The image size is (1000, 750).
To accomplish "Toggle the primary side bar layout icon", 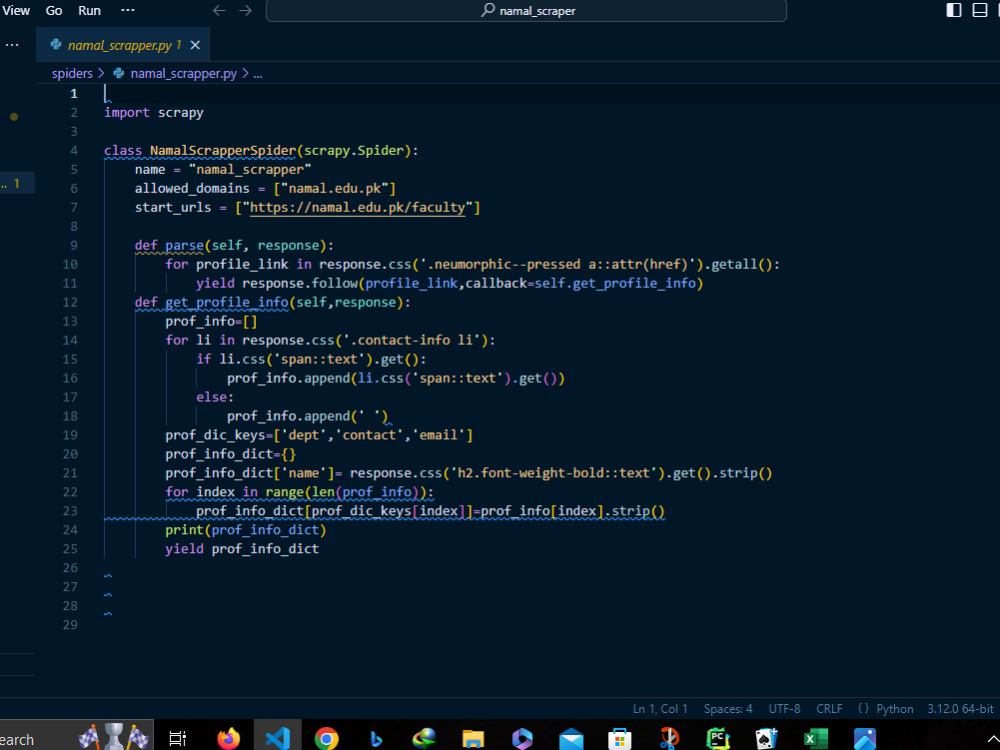I will coord(953,10).
